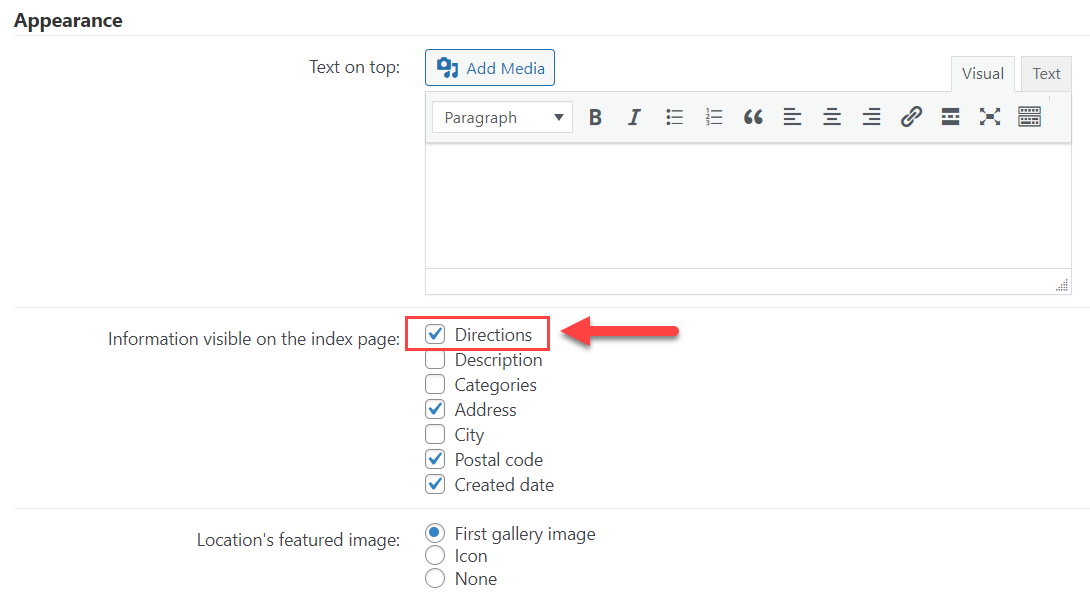Switch to the Text editor tab
The height and width of the screenshot is (600, 1090).
(1046, 74)
